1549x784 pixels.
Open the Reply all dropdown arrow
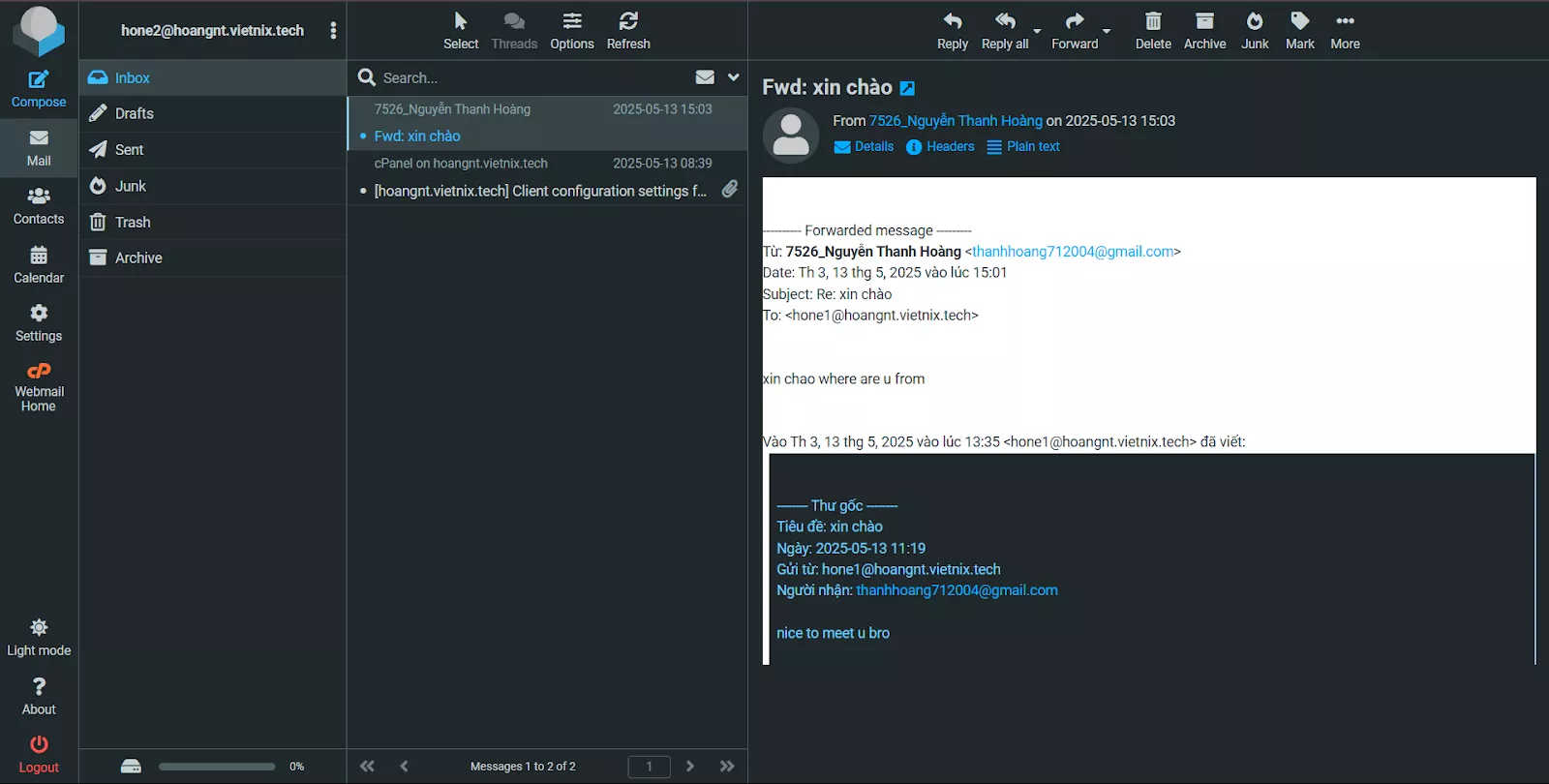1037,31
